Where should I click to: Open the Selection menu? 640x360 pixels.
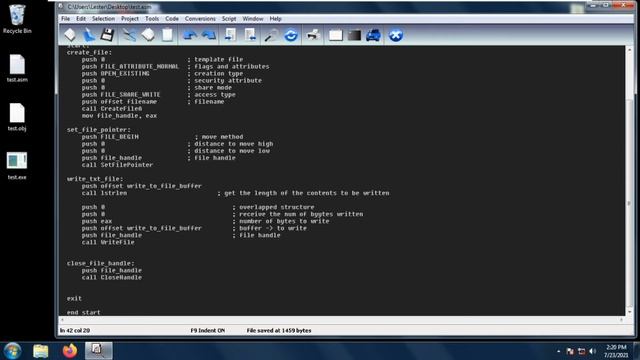coord(103,19)
